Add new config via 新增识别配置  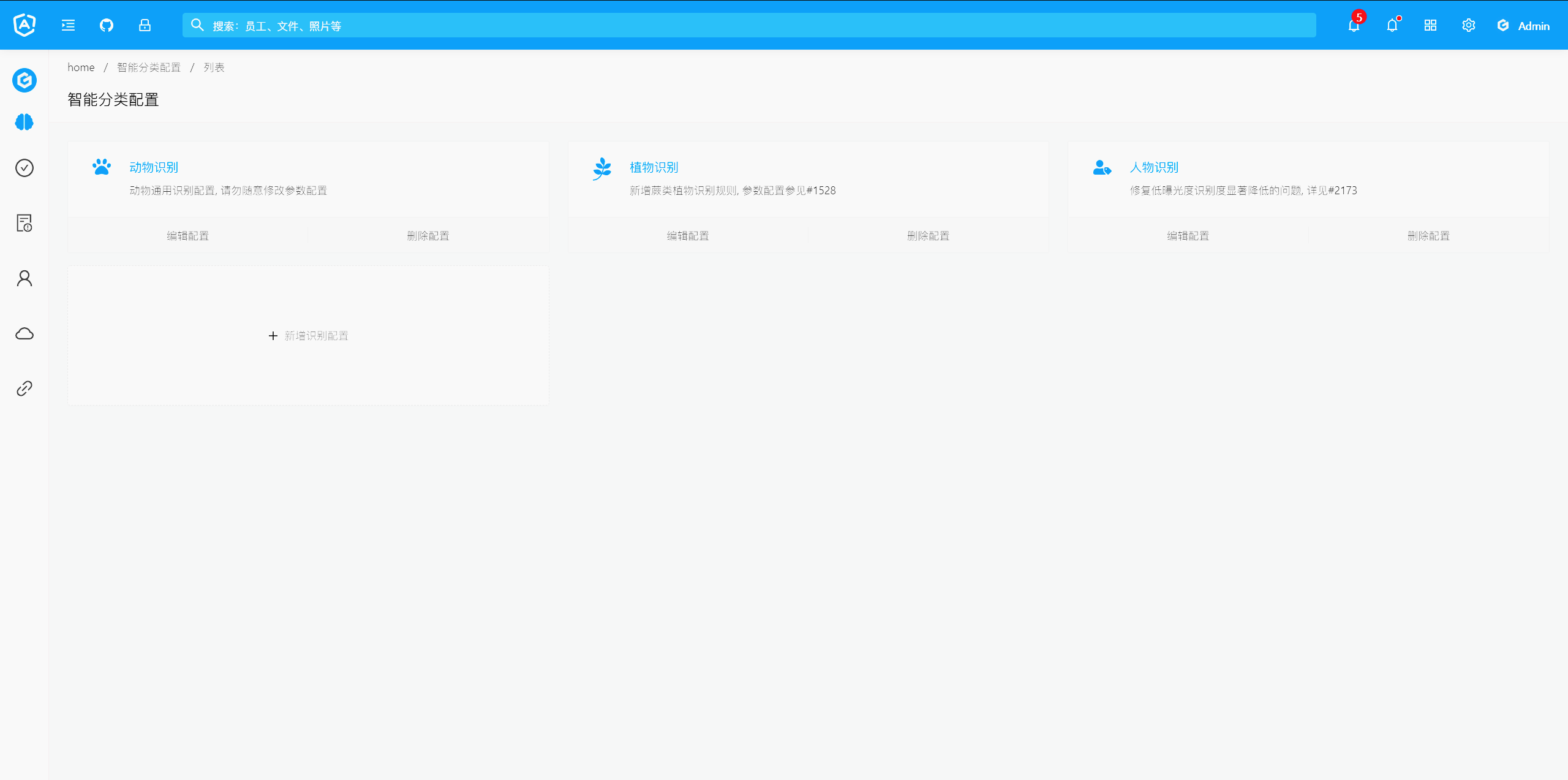click(x=309, y=336)
